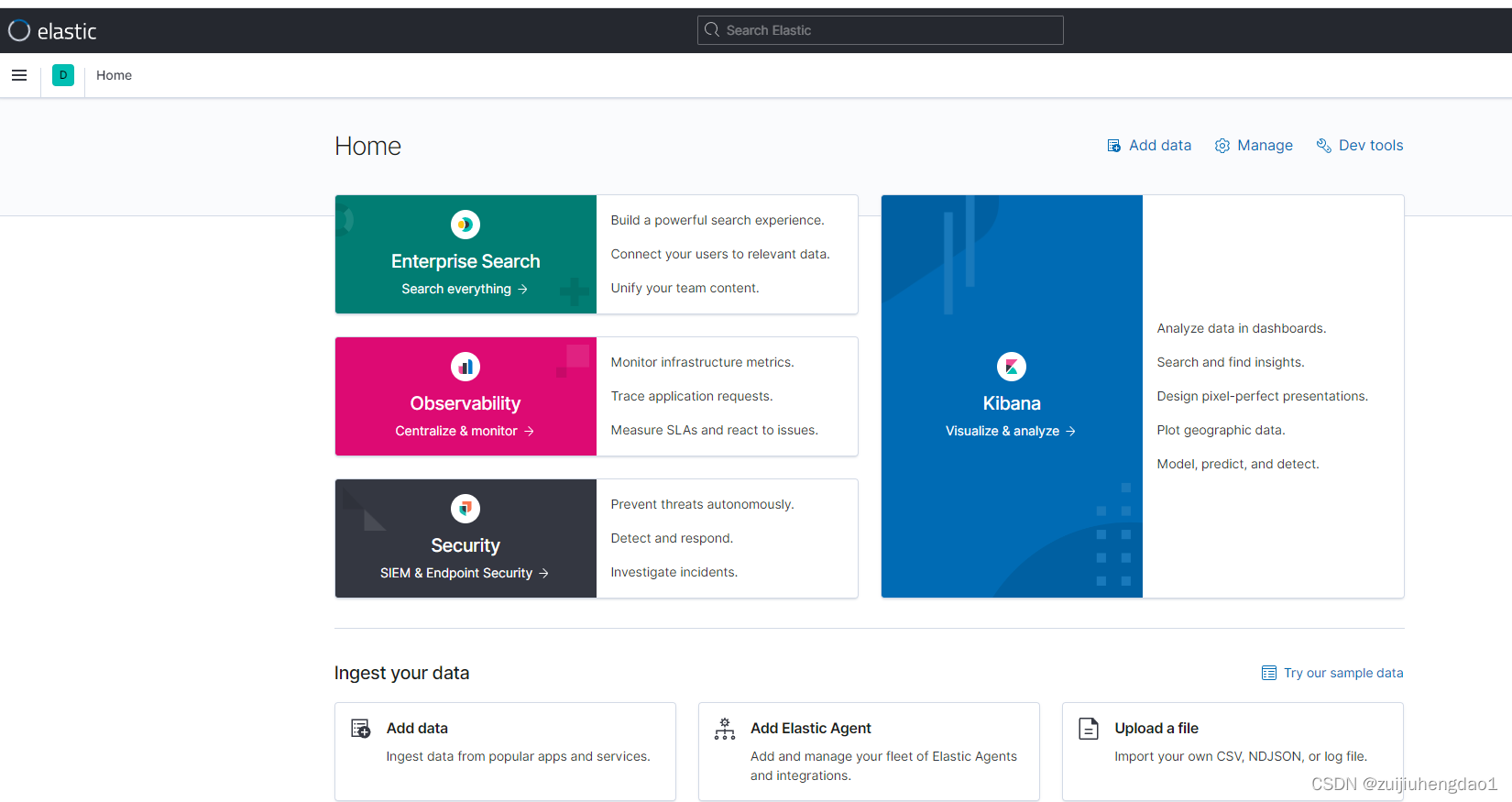Click the Add data icon in header links
Screen dimensions: 1512x802
[x=1114, y=146]
